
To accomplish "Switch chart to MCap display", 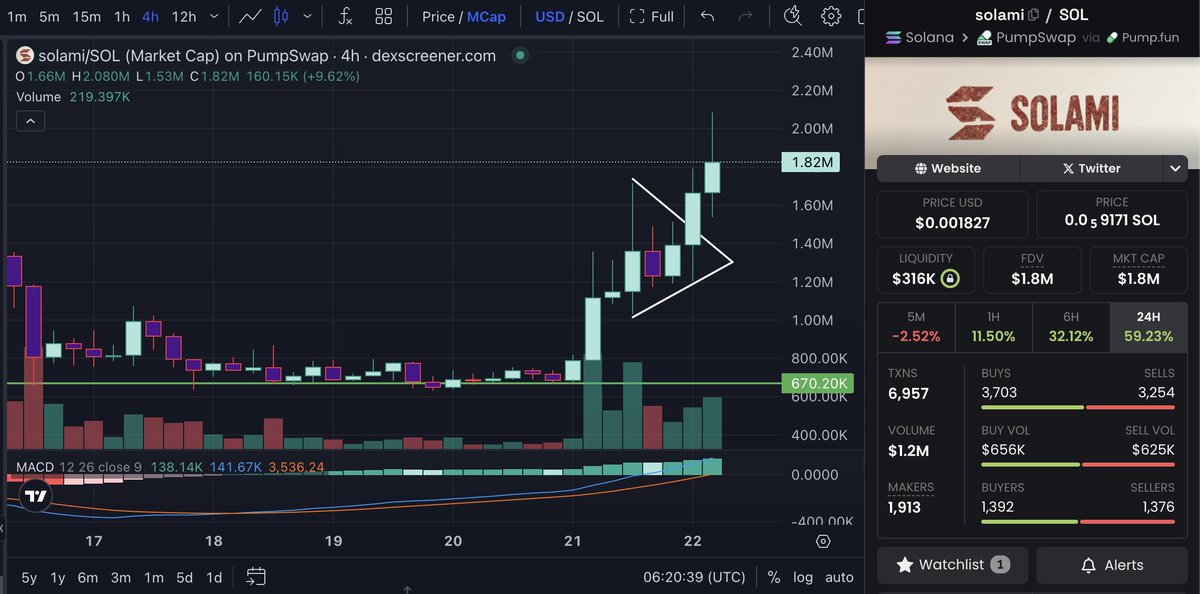I will pyautogui.click(x=487, y=16).
